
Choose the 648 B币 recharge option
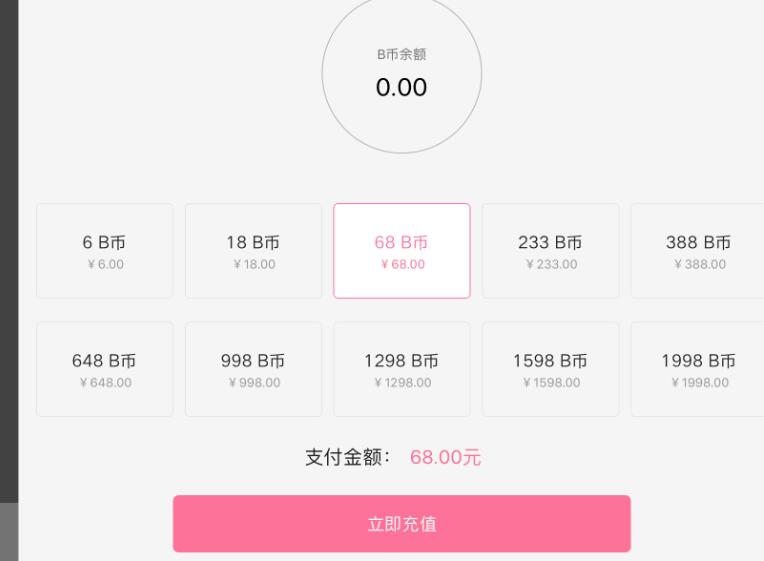104,369
